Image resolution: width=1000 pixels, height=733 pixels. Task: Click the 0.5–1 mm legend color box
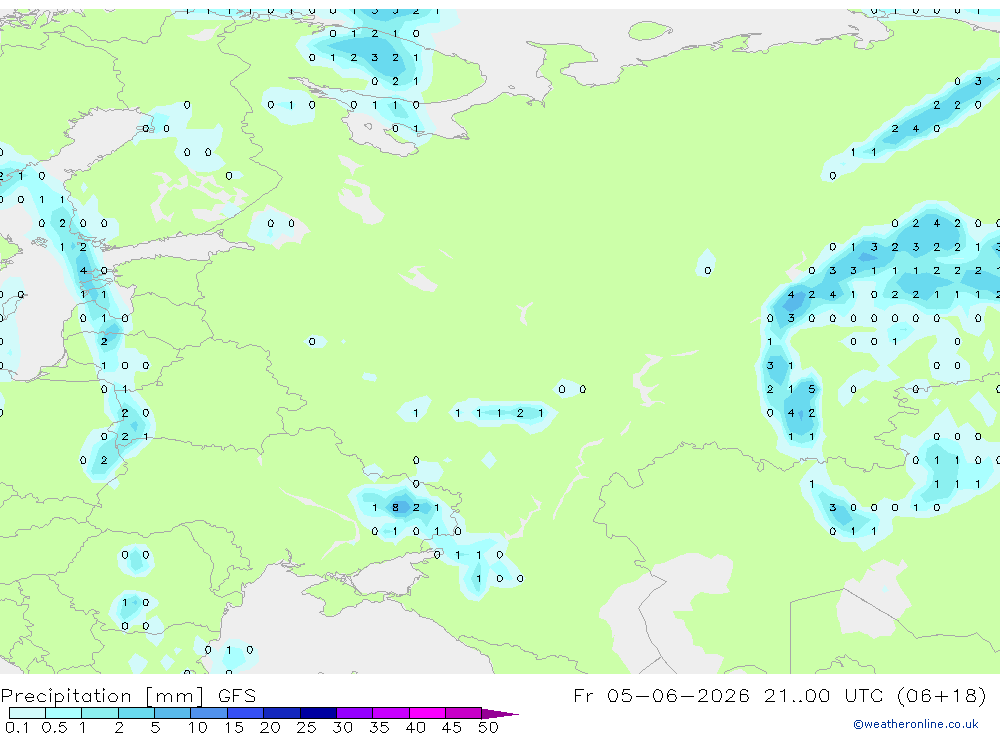[64, 713]
